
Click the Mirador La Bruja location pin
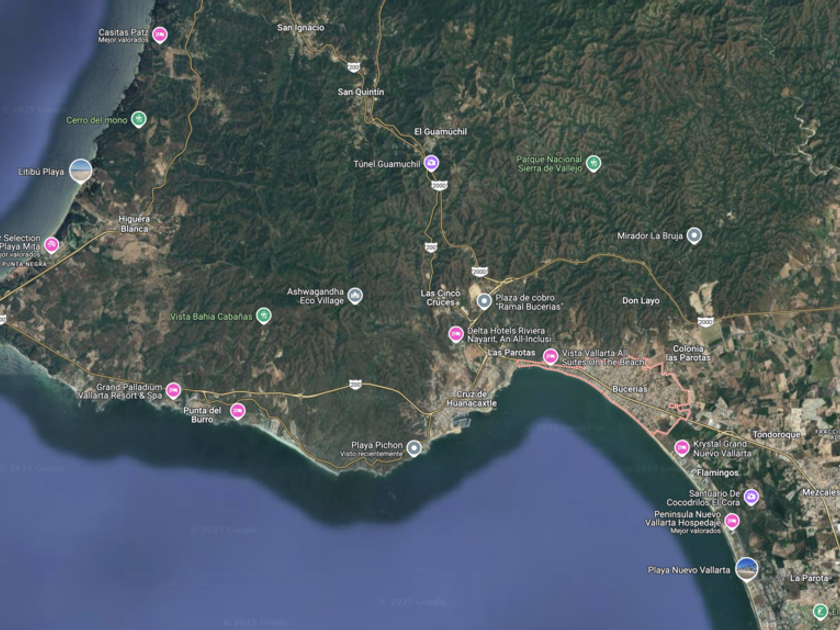(694, 235)
